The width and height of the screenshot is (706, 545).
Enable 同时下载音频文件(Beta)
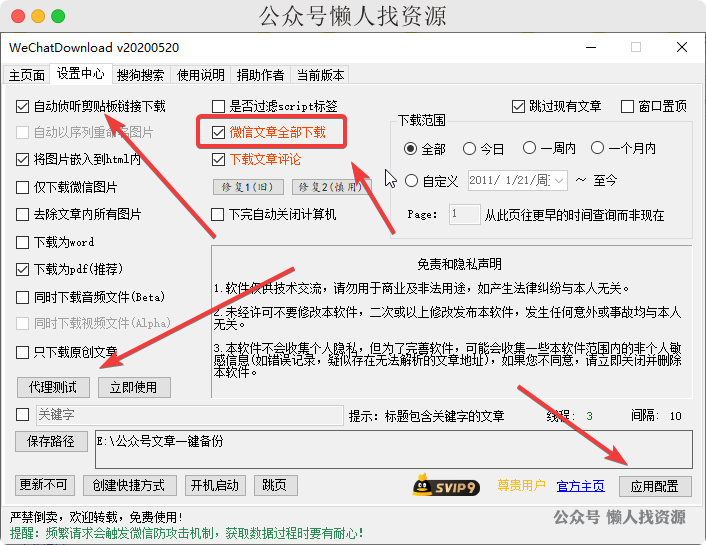click(23, 297)
